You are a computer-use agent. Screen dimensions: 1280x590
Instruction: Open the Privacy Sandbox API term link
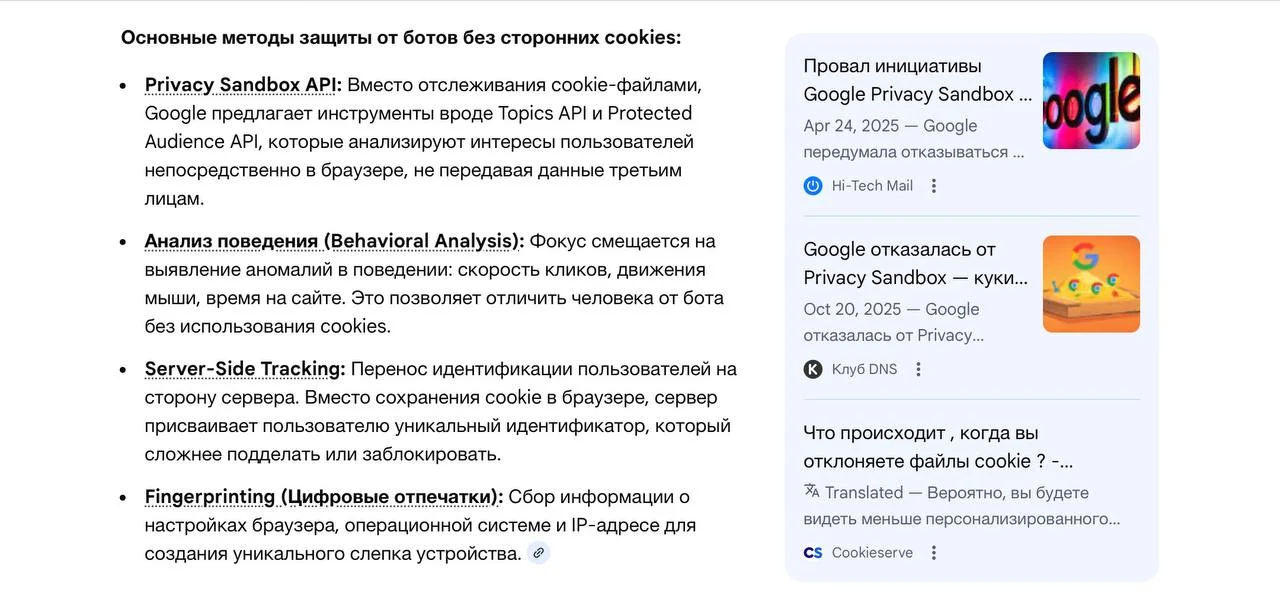[243, 85]
